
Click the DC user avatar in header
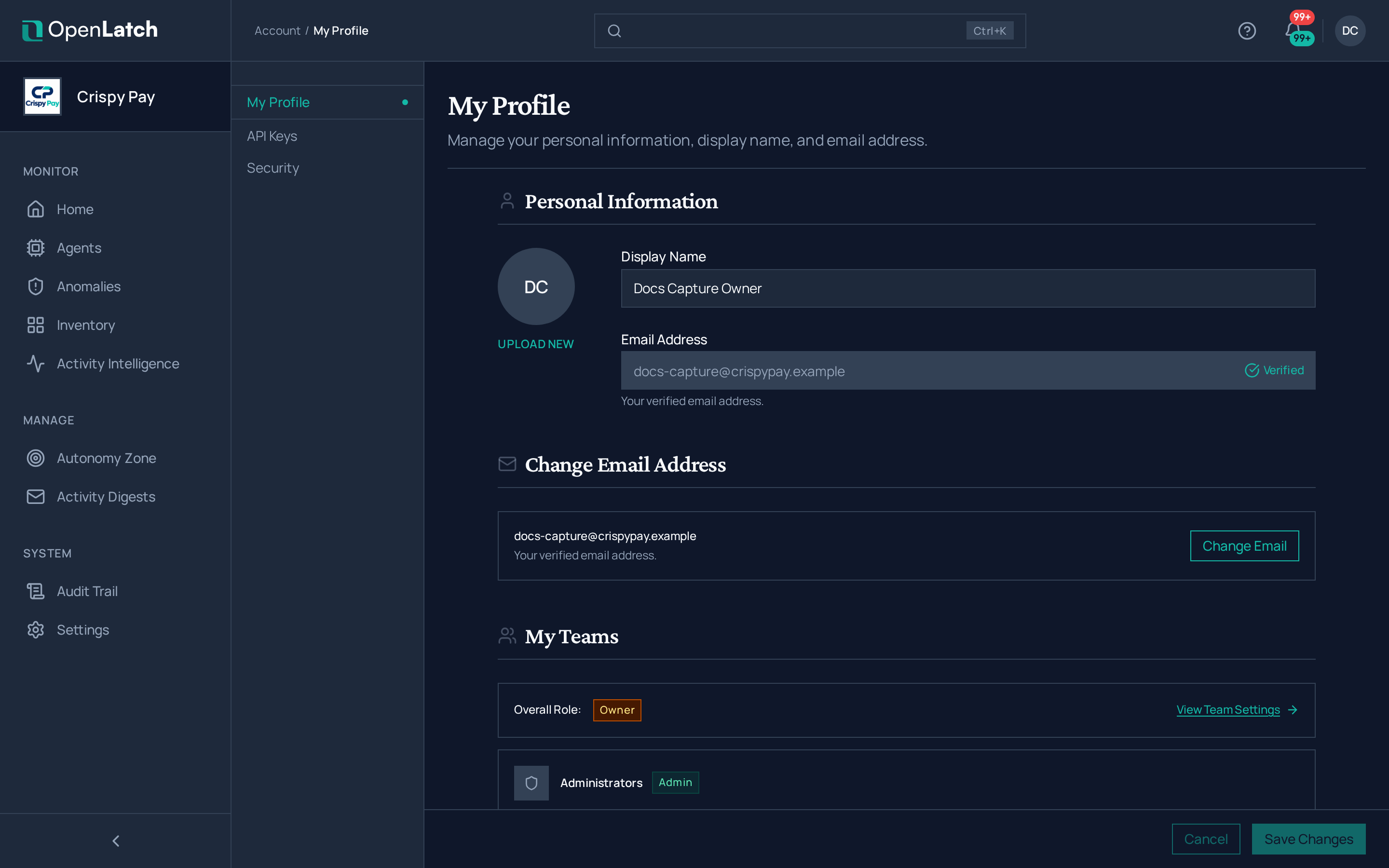[1350, 30]
